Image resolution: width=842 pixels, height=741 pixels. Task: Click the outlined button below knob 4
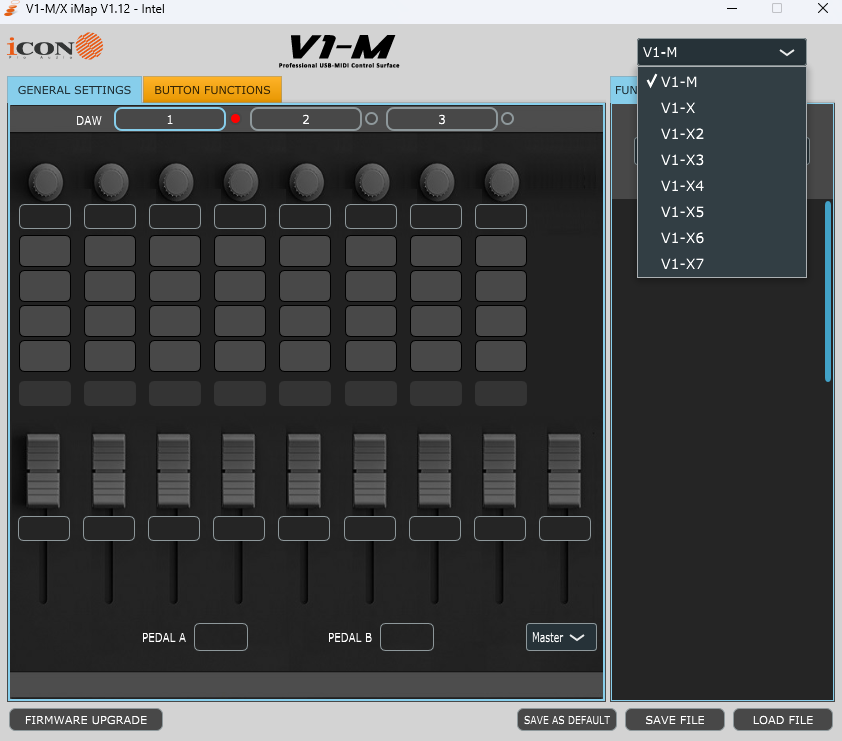point(240,216)
